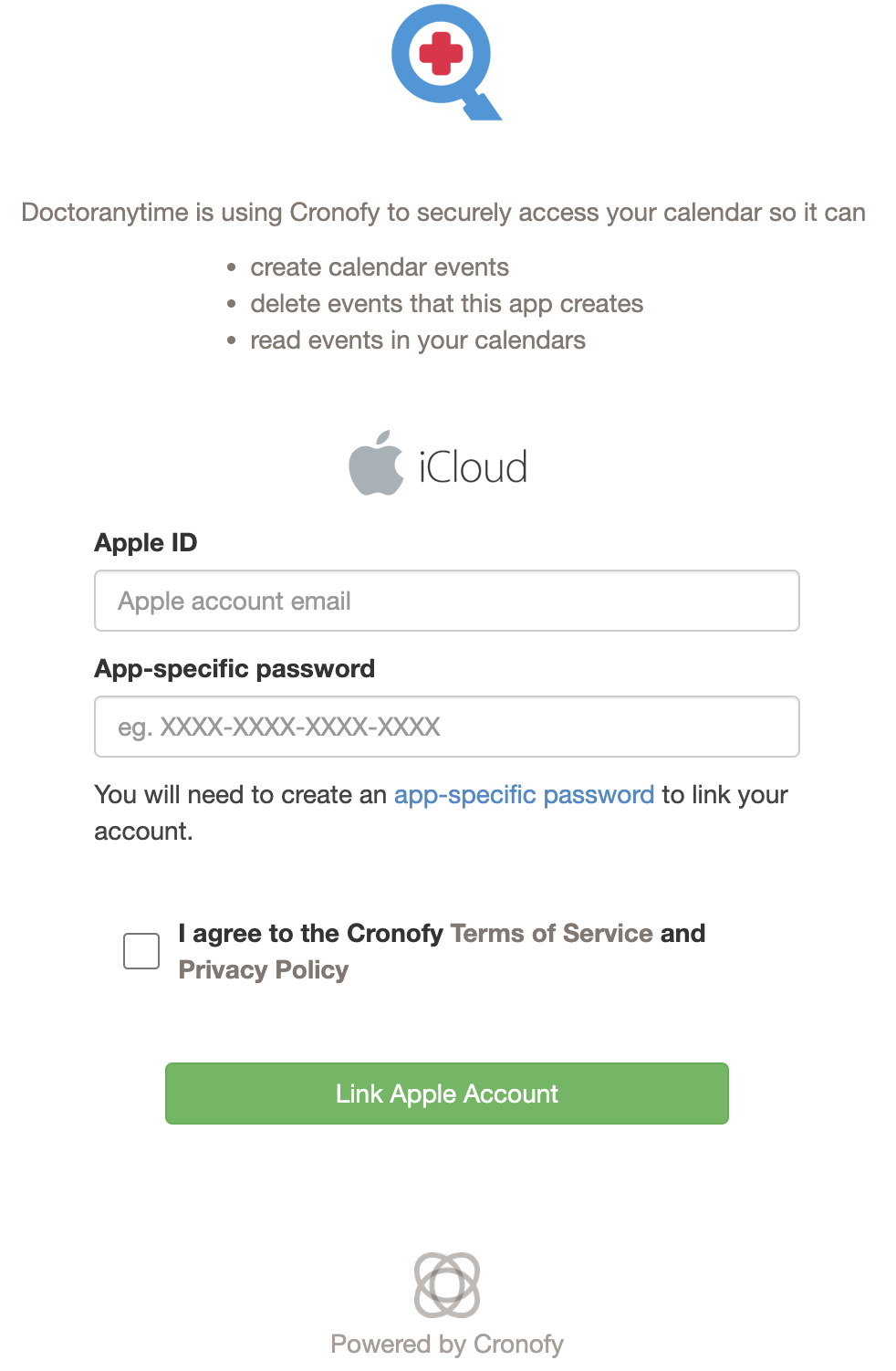Select the delete events that this app creates bullet
896x1371 pixels.
tap(447, 303)
